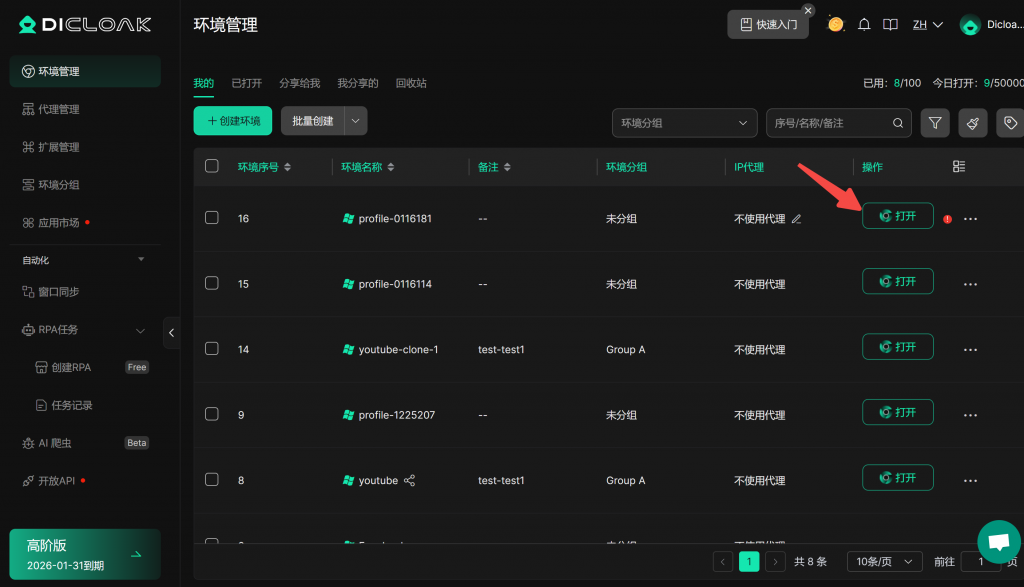Open the 环境分组 dropdown filter
Viewport: 1024px width, 587px height.
[x=684, y=123]
